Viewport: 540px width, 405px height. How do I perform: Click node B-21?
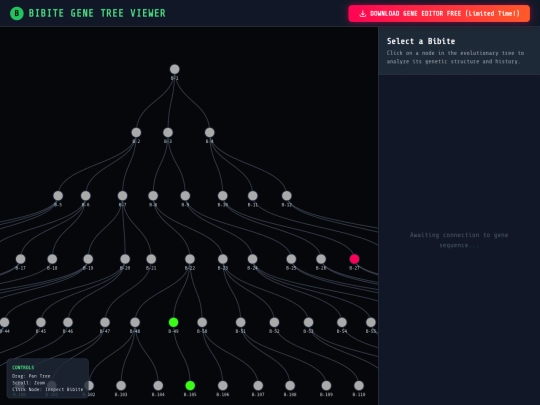coord(151,259)
